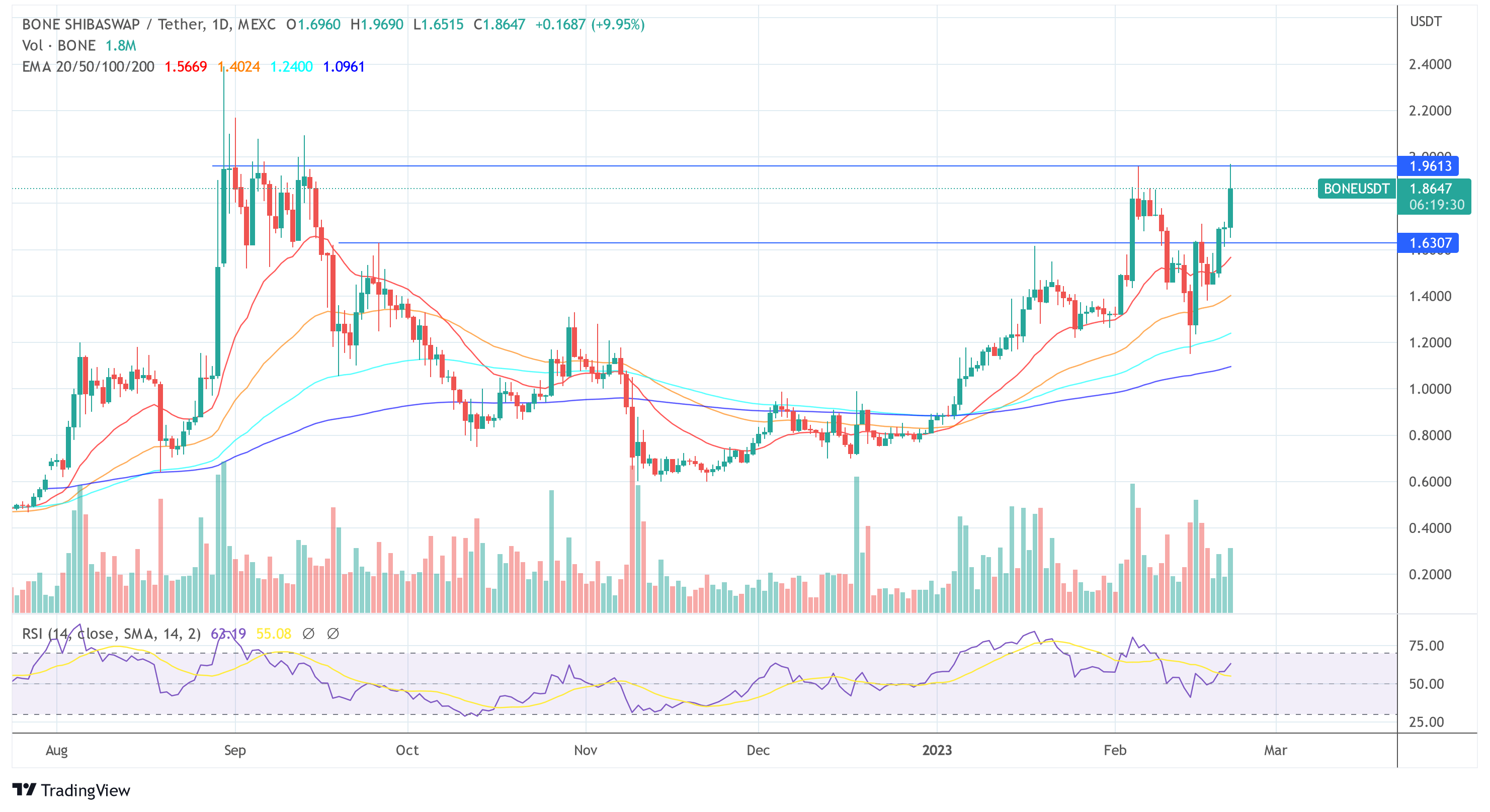This screenshot has height=812, width=1490.
Task: Click the EMA 200 value 1.0961
Action: click(x=344, y=67)
